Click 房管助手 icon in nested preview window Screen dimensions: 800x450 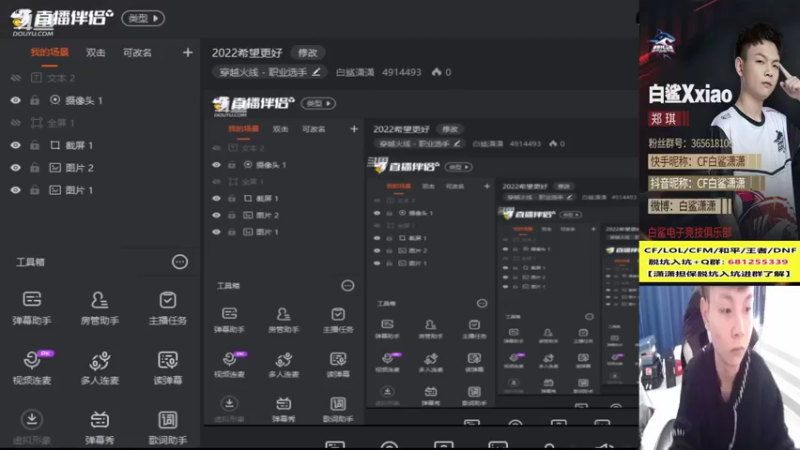tap(284, 313)
